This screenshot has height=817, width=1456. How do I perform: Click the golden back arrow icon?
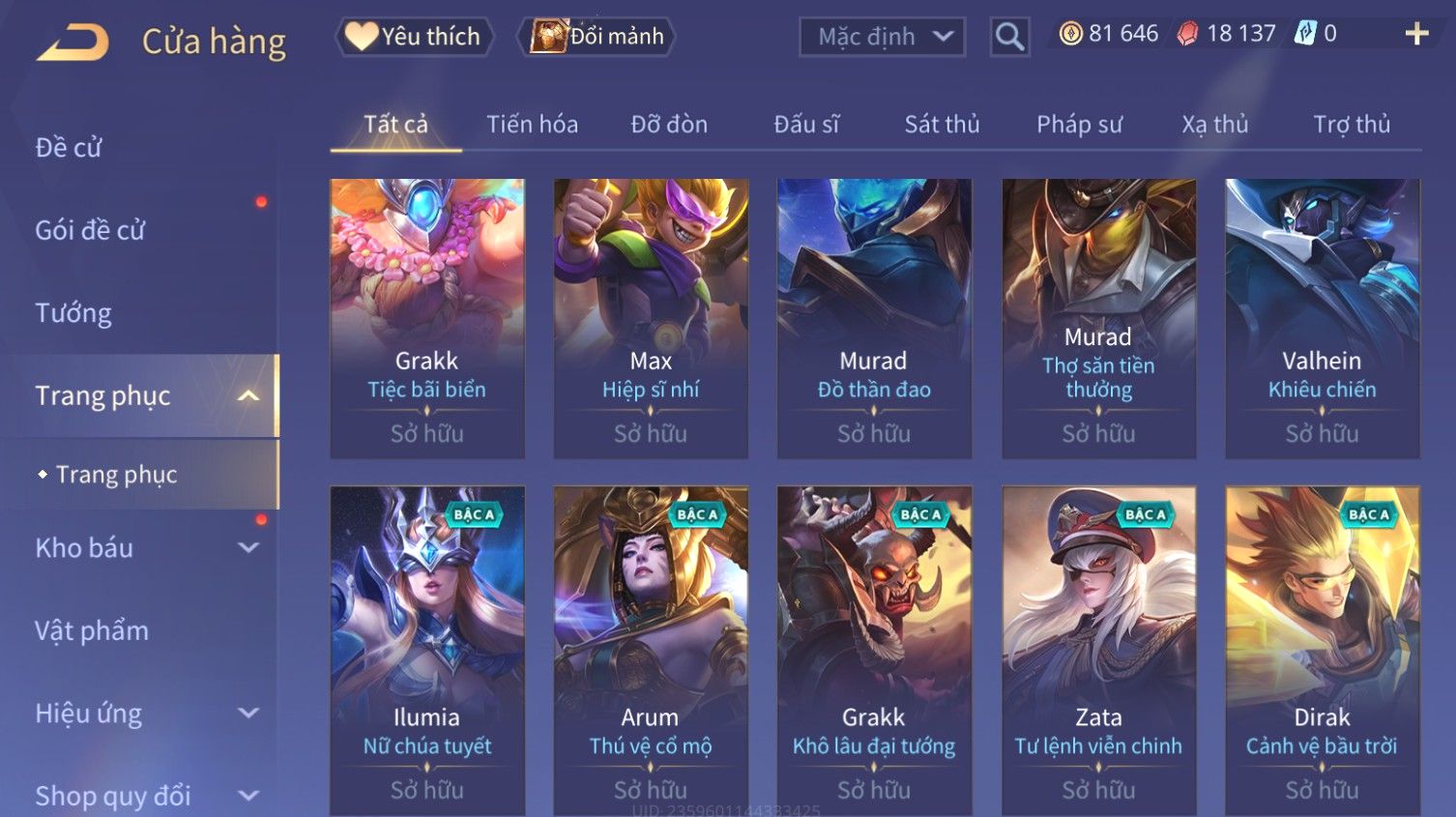coord(73,43)
